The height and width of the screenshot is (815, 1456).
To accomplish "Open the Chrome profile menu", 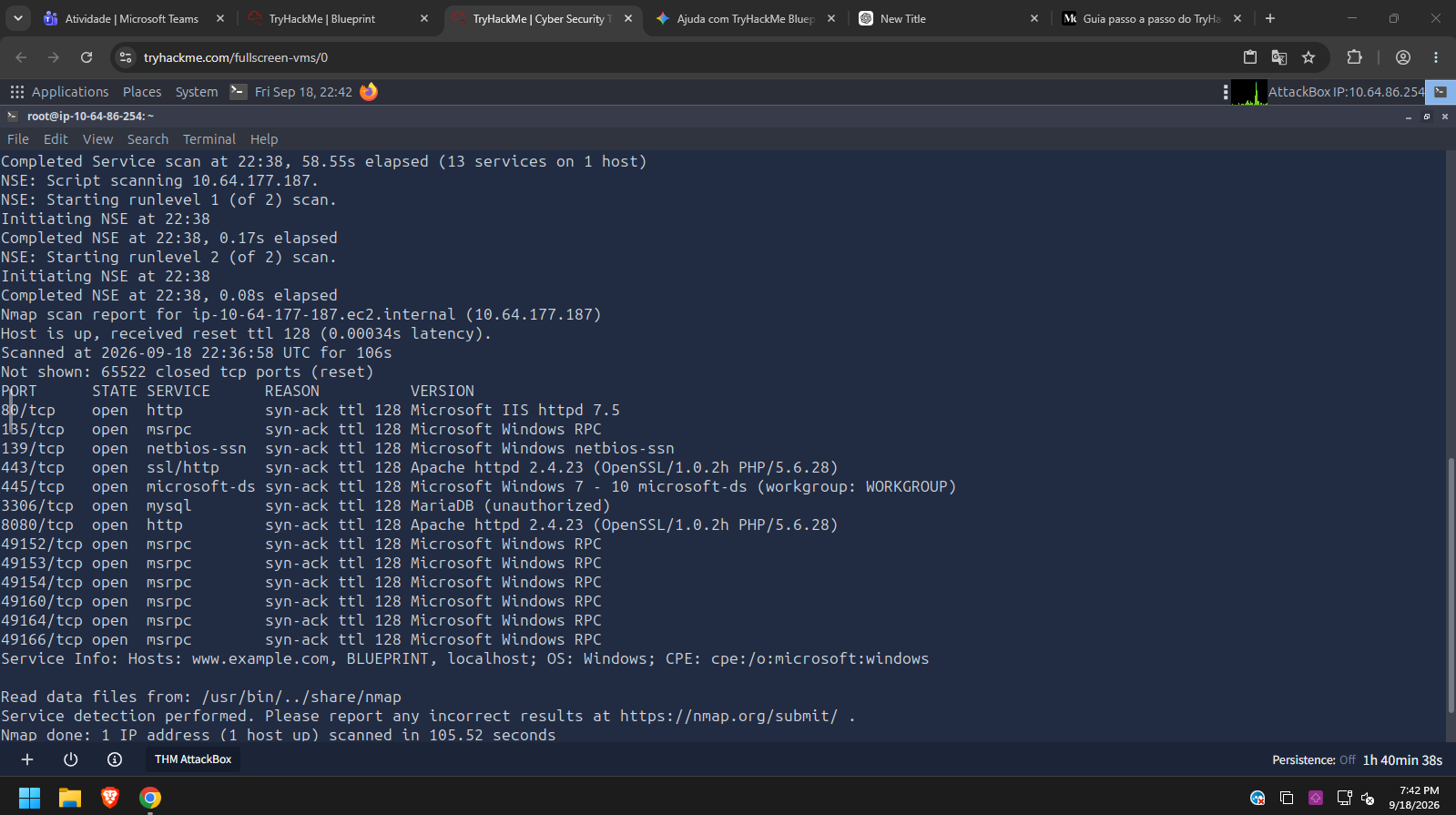I will (x=1403, y=57).
